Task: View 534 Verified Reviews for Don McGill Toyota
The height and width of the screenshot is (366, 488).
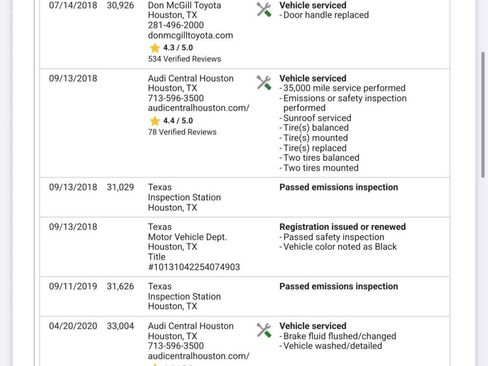Action: pos(184,59)
